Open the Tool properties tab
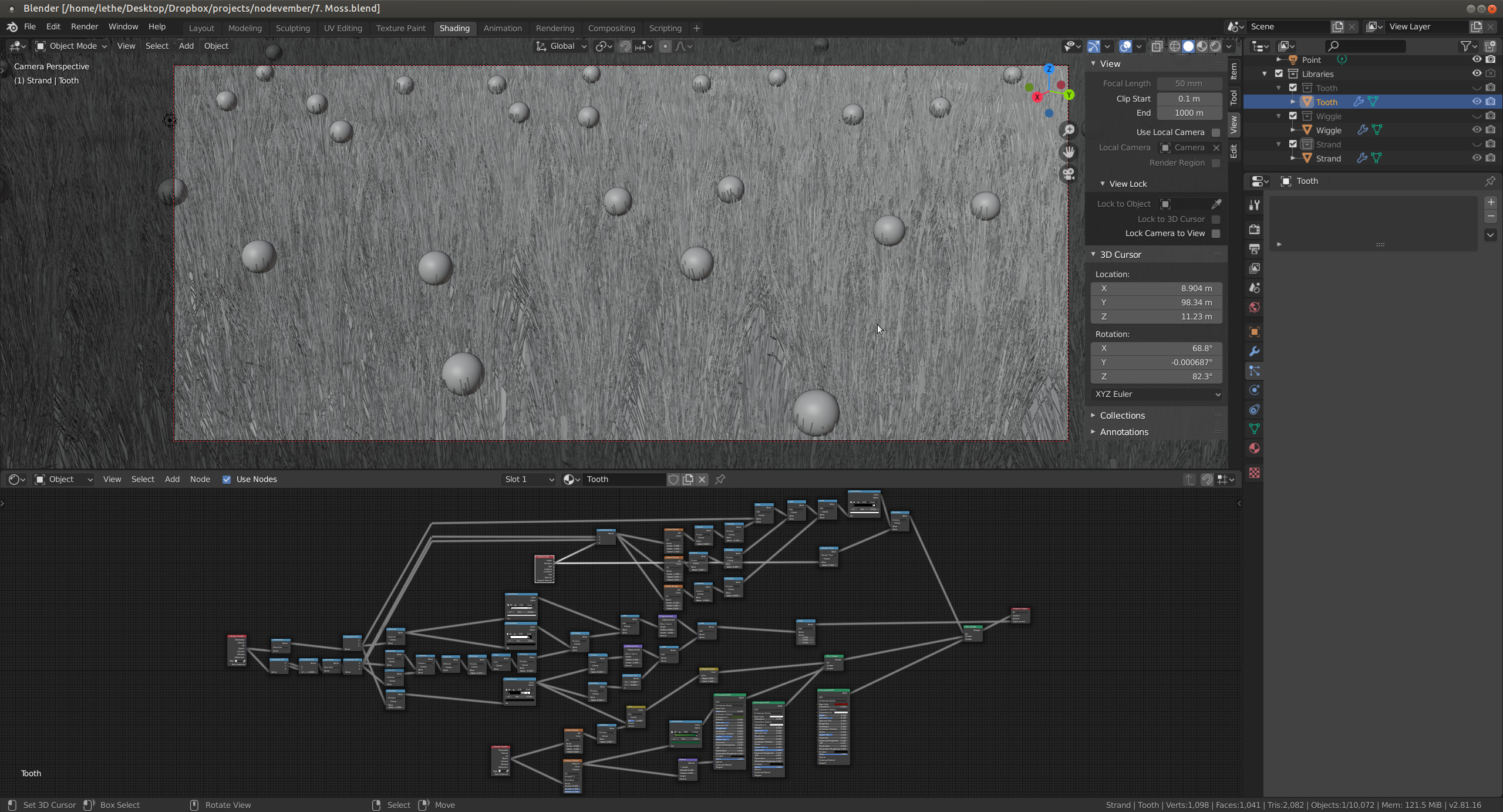This screenshot has width=1503, height=812. pos(1255,205)
